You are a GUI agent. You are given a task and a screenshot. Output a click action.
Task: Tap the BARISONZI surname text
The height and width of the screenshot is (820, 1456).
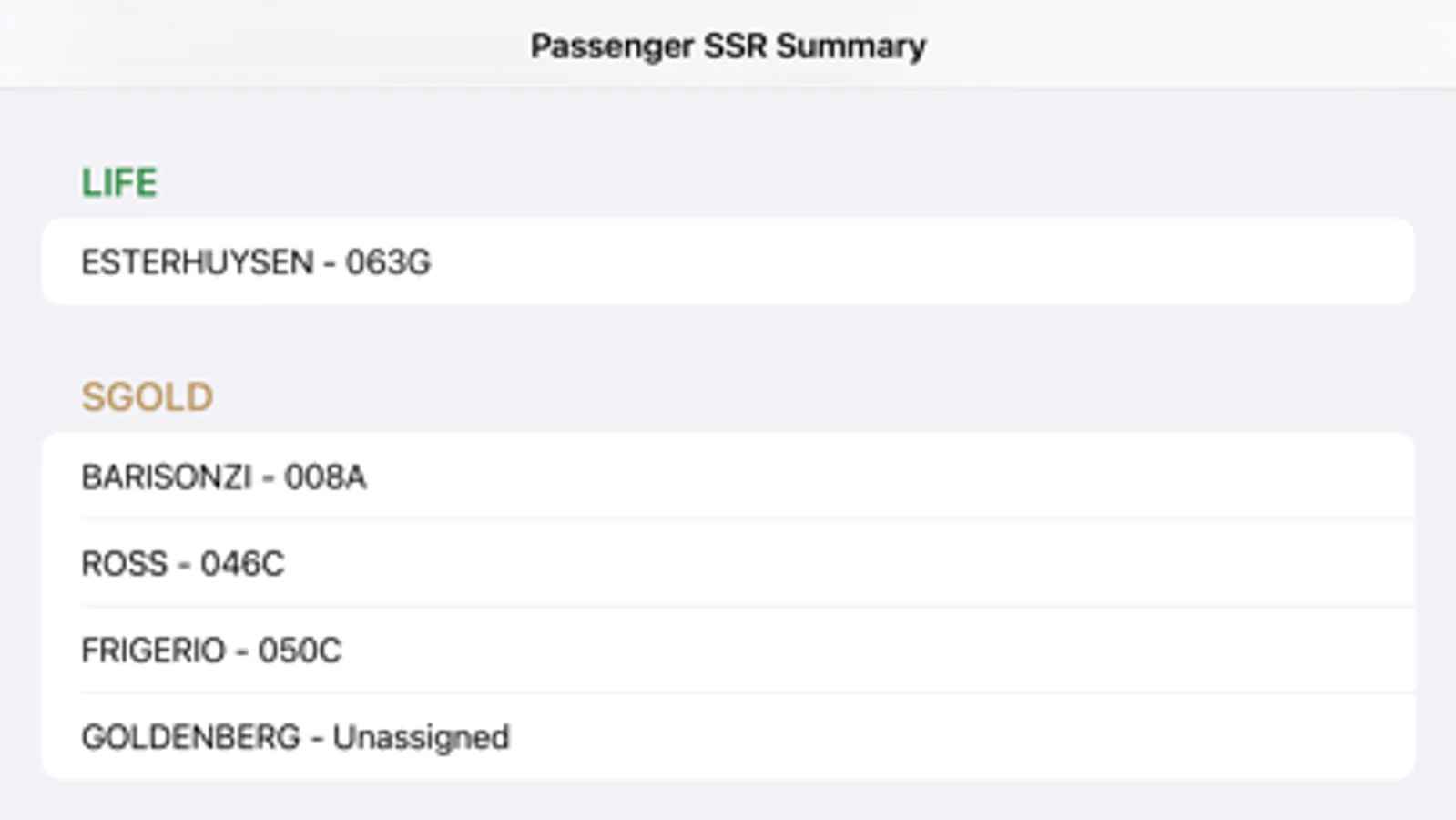click(167, 477)
